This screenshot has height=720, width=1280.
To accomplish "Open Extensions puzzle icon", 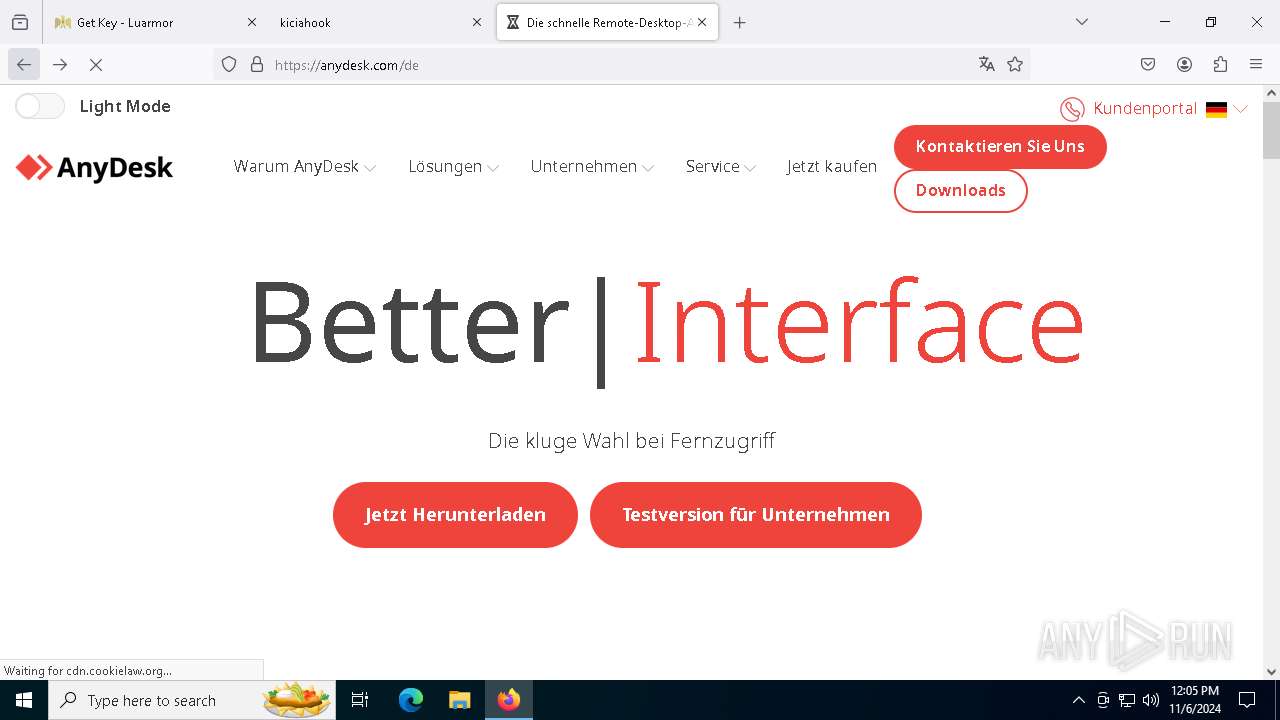I will (x=1220, y=64).
